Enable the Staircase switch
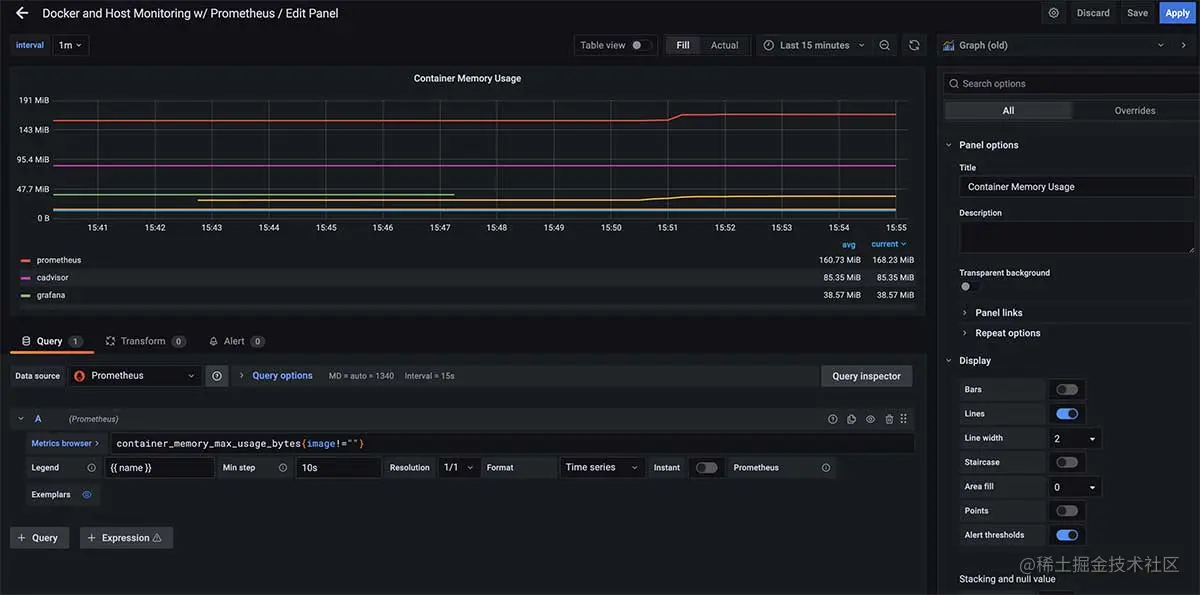This screenshot has width=1200, height=595. pos(1067,462)
